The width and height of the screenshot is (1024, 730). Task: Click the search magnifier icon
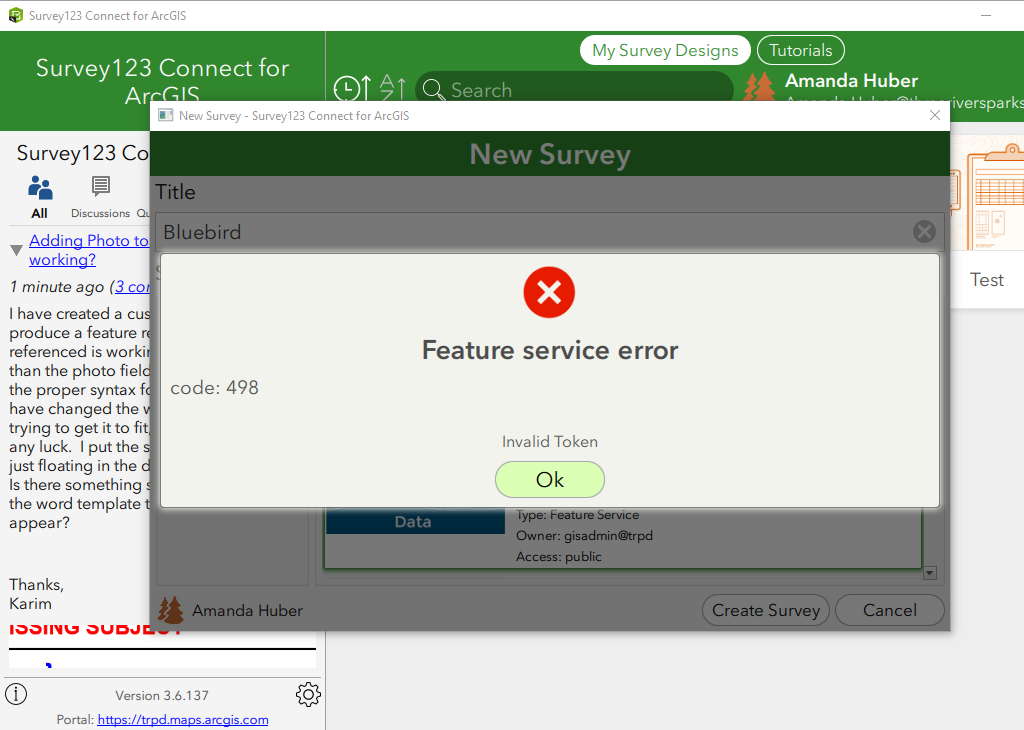tap(434, 89)
